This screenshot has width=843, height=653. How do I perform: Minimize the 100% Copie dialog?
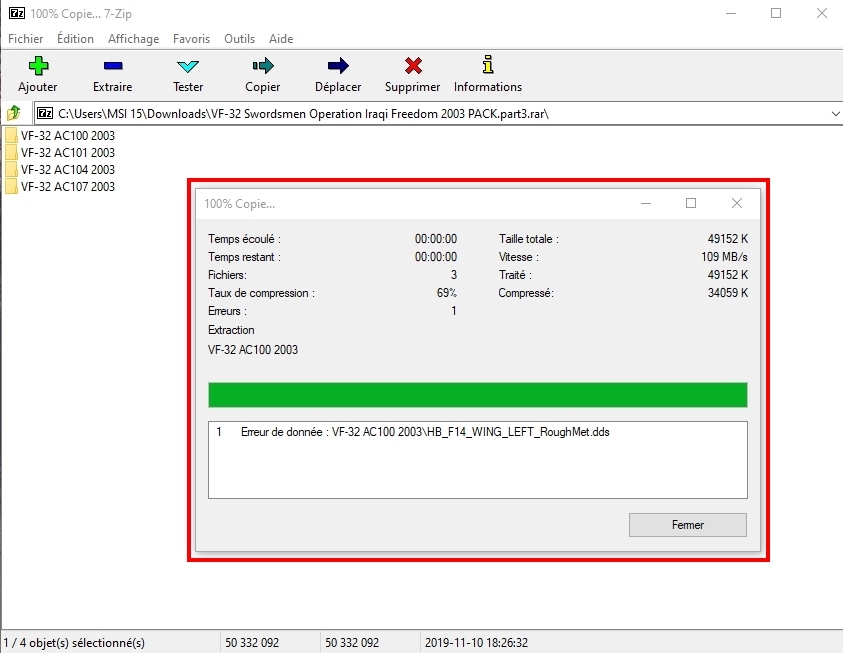(646, 203)
